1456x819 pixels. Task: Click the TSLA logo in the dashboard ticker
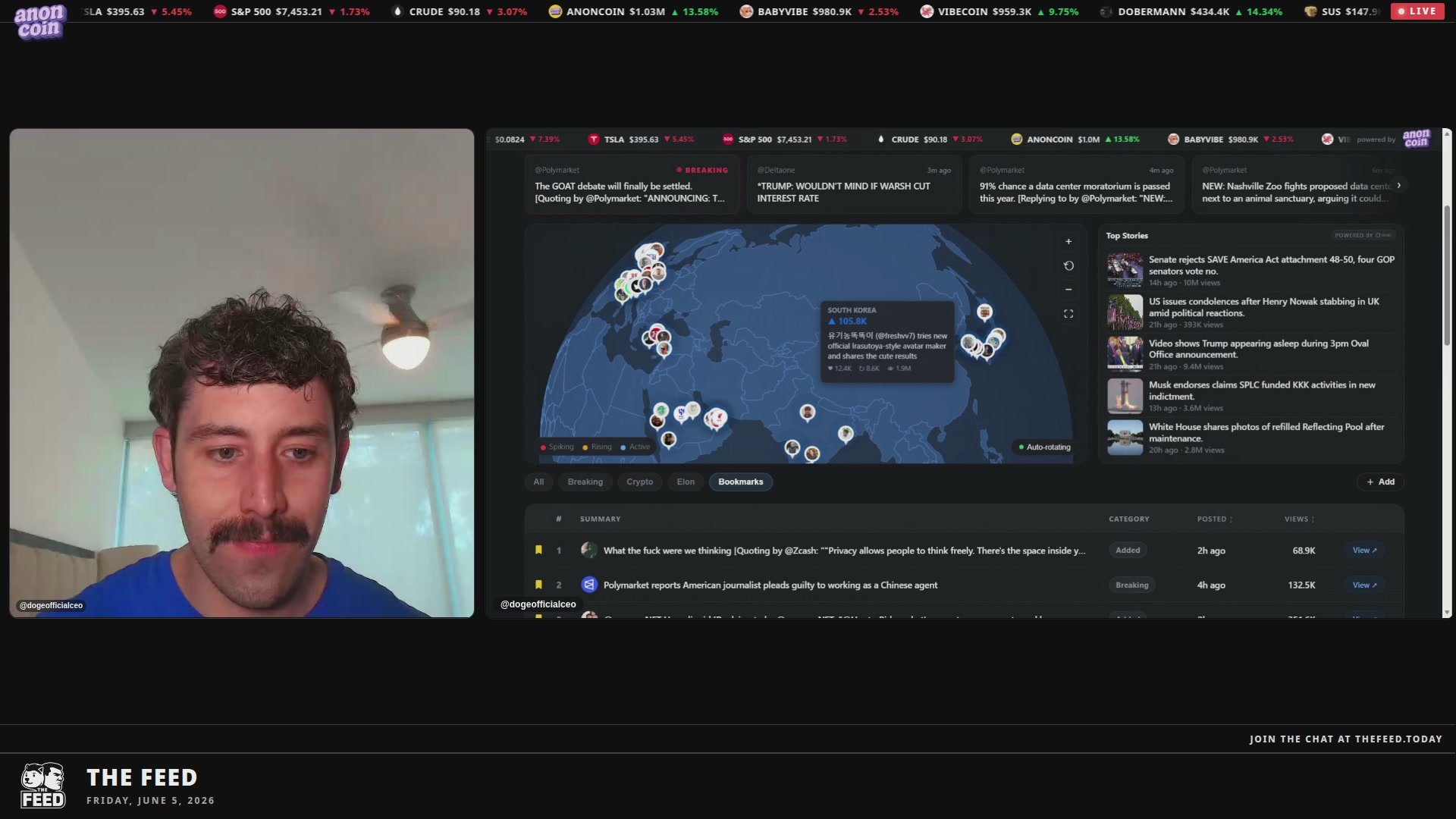pyautogui.click(x=594, y=140)
